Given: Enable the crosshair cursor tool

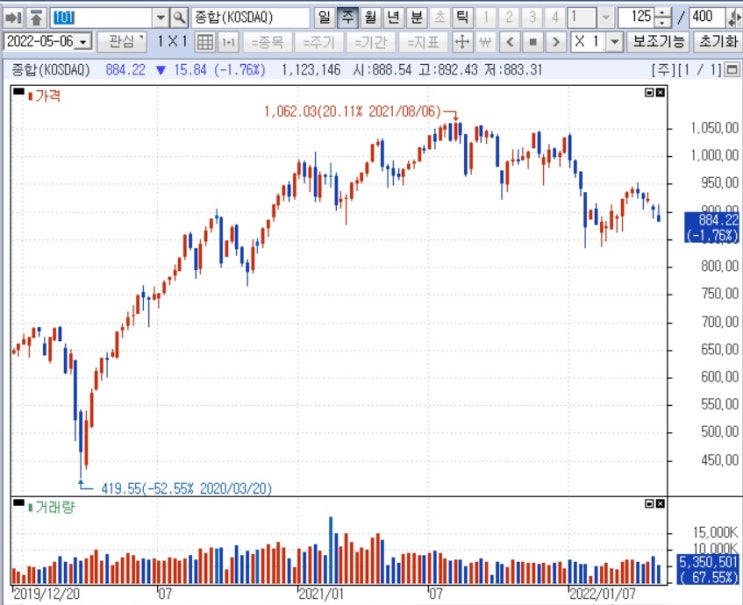Looking at the screenshot, I should tap(462, 42).
